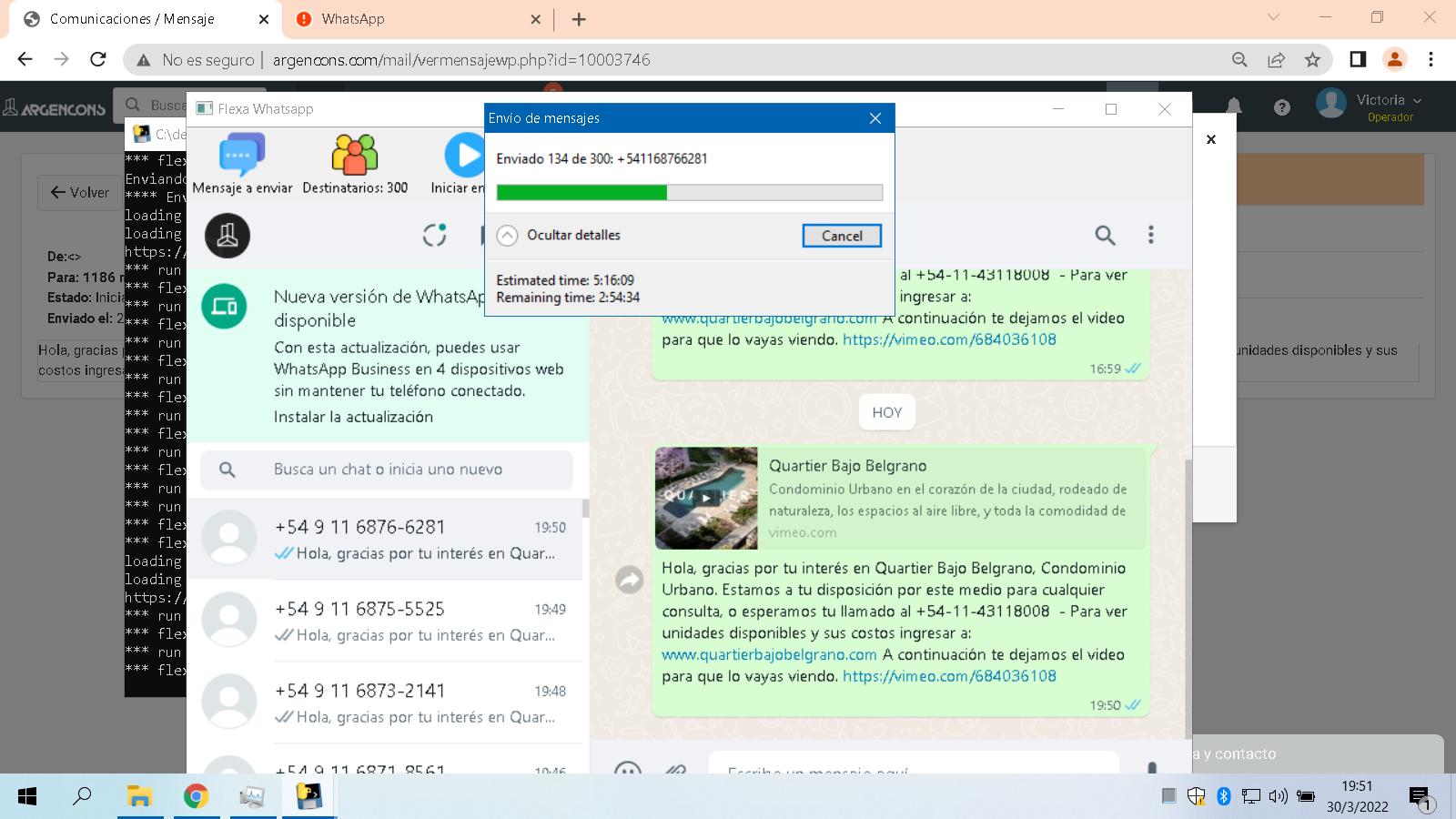Close the Argencons popup with the X

coord(1210,139)
